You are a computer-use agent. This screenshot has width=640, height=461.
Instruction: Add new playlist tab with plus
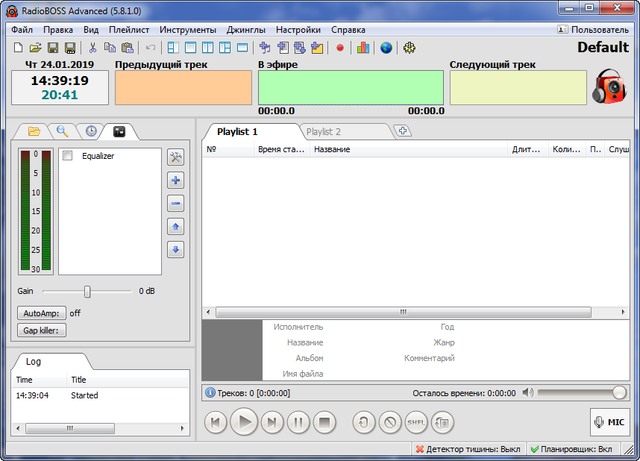point(402,131)
